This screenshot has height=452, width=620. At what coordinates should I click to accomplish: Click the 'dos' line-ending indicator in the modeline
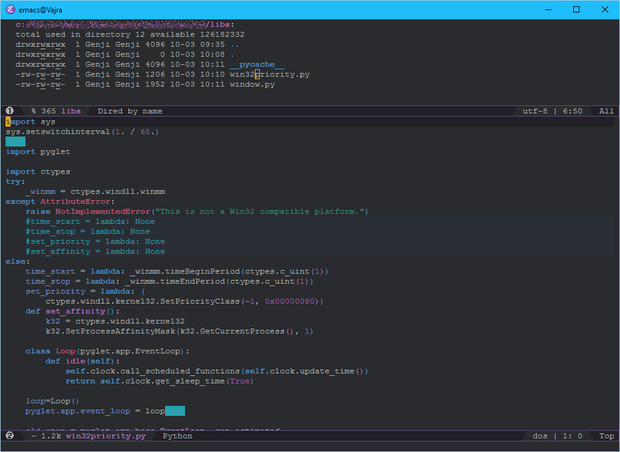click(x=540, y=436)
